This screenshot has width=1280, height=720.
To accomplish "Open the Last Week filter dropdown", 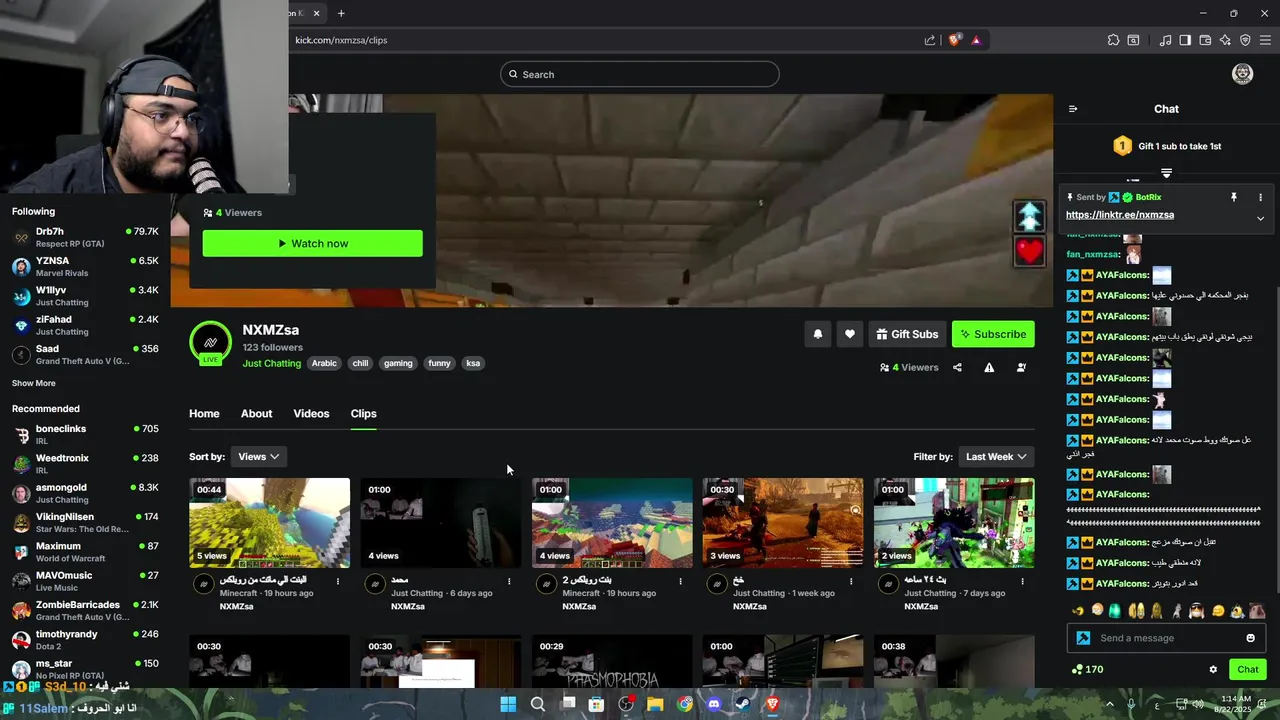I will point(996,456).
